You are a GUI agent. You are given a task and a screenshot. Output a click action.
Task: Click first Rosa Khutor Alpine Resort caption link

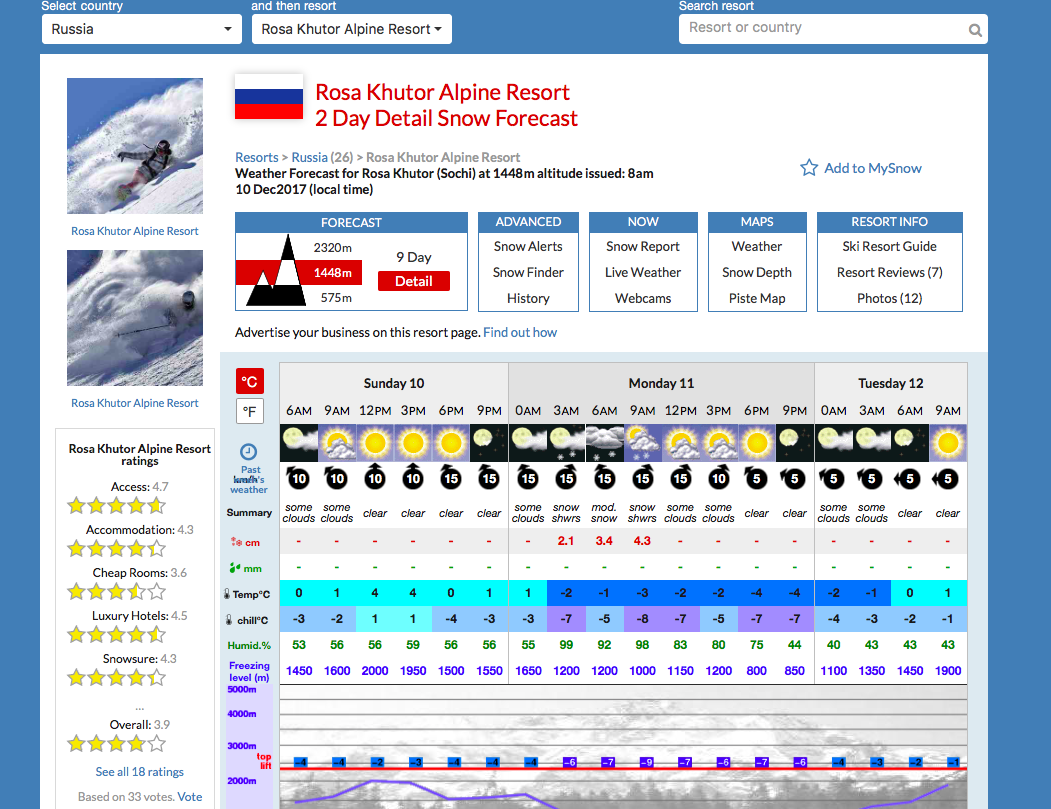point(135,231)
